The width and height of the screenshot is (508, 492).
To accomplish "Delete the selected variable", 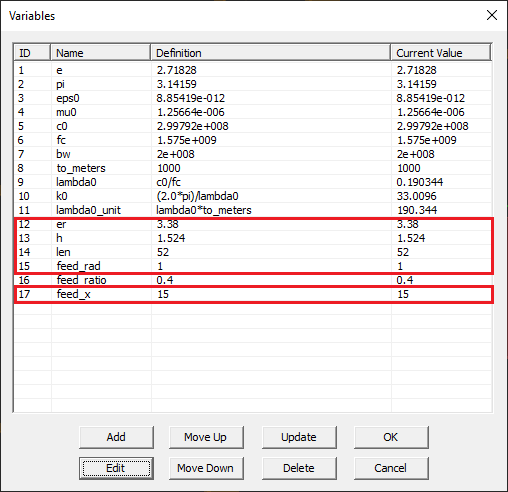I will [x=299, y=468].
